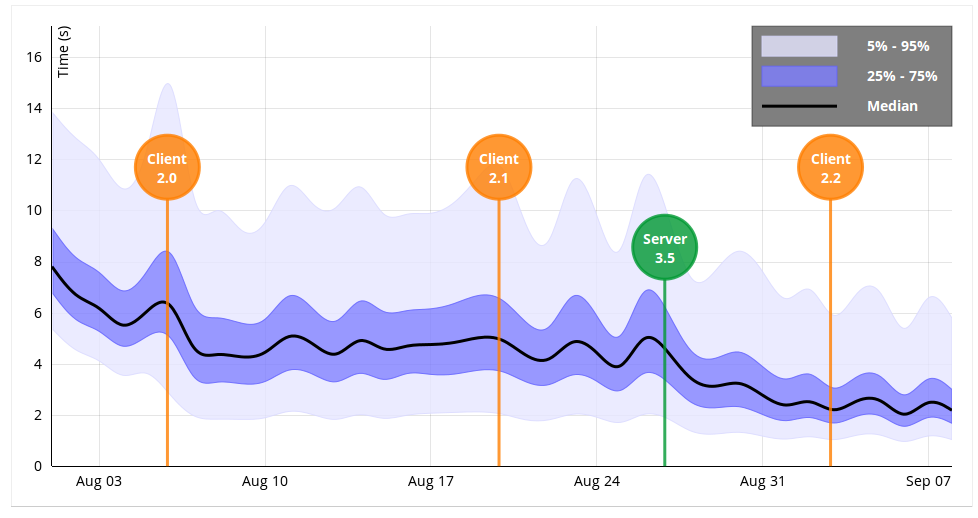Select the Server 3.5 green marker
The image size is (978, 518).
(x=665, y=248)
